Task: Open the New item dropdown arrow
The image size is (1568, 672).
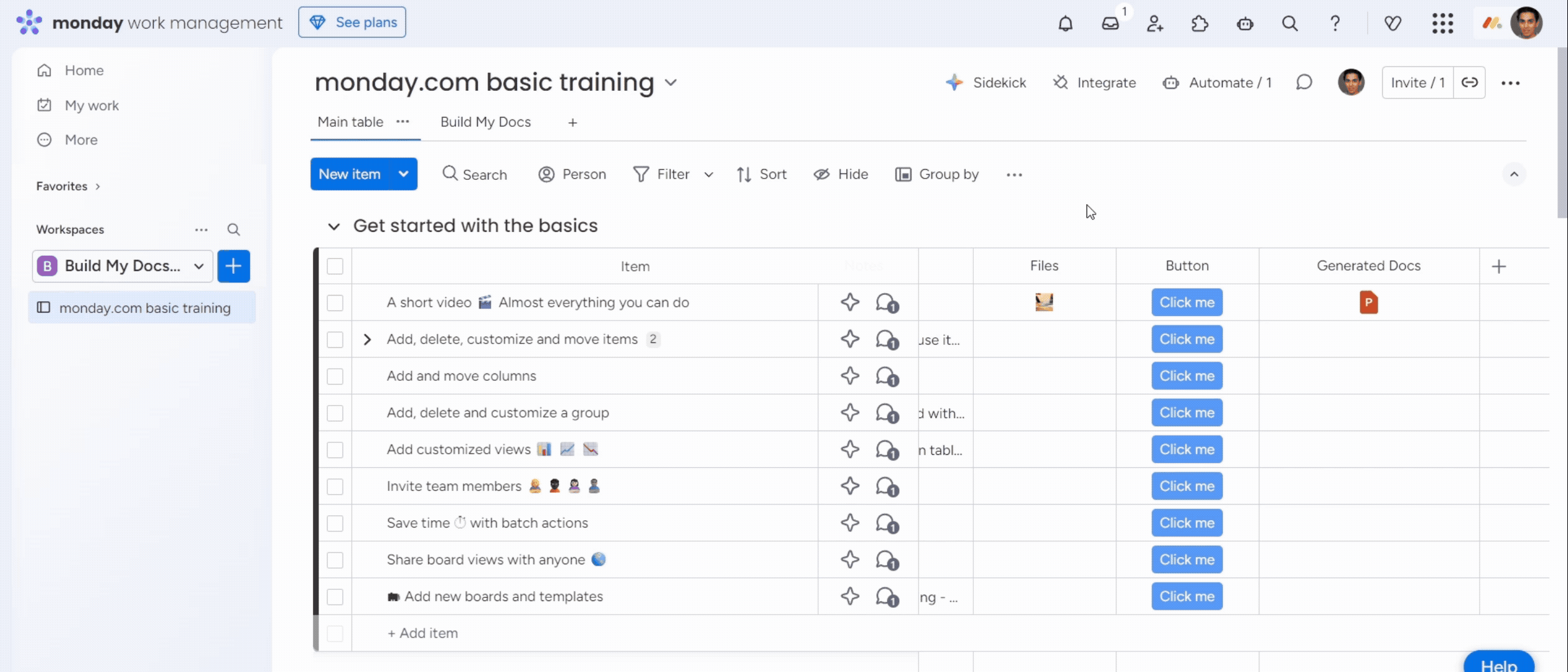Action: pyautogui.click(x=403, y=174)
